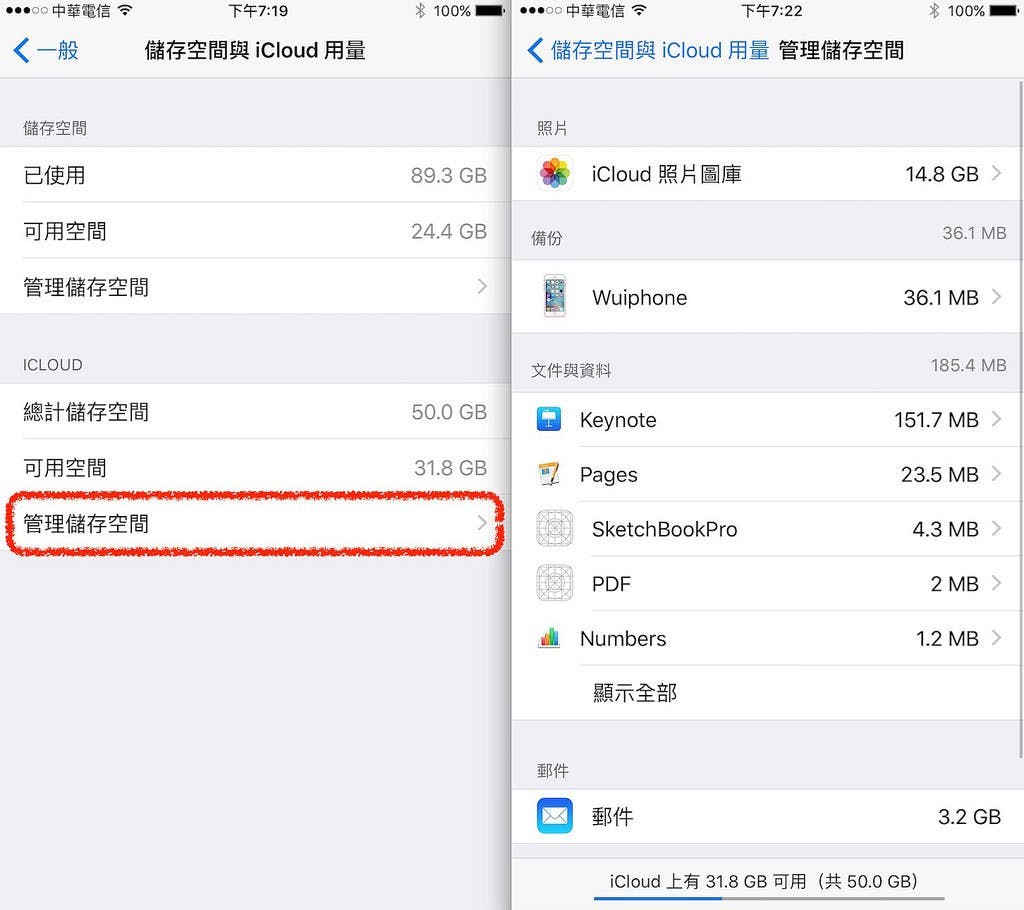
Task: Tap 顯示全部 to show all documents
Action: pos(635,692)
